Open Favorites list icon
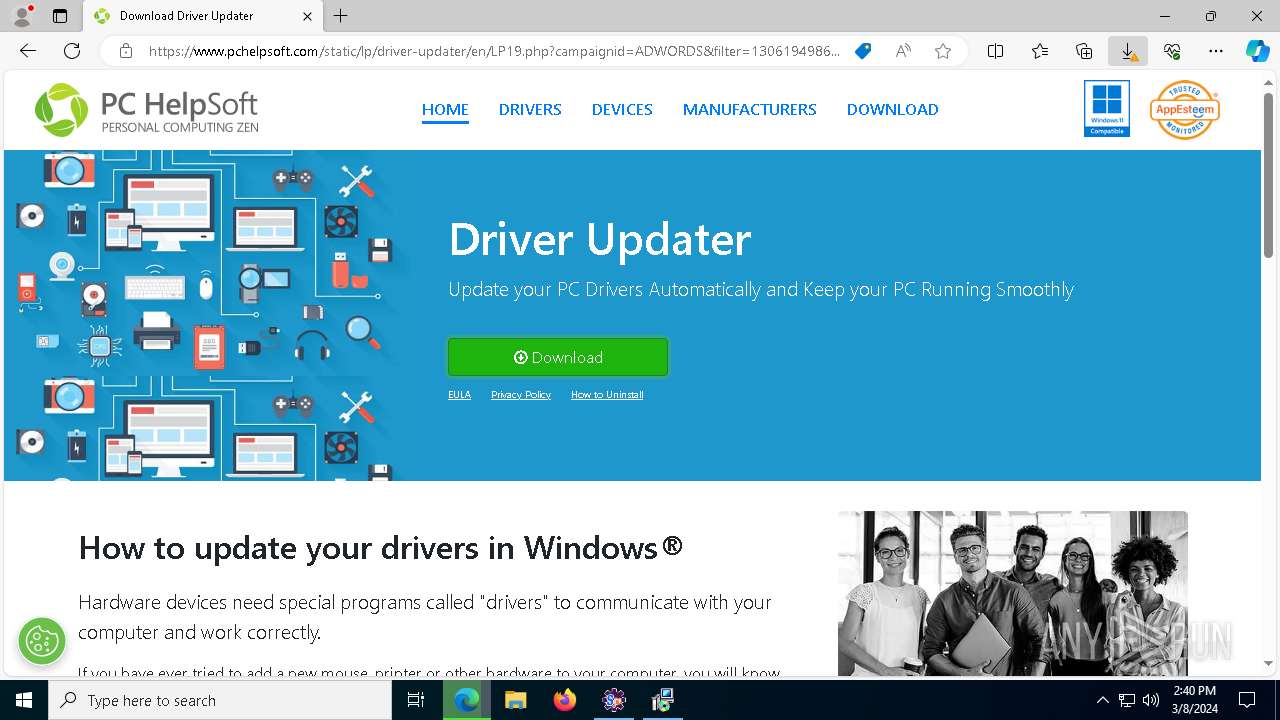Image resolution: width=1280 pixels, height=720 pixels. tap(1040, 51)
